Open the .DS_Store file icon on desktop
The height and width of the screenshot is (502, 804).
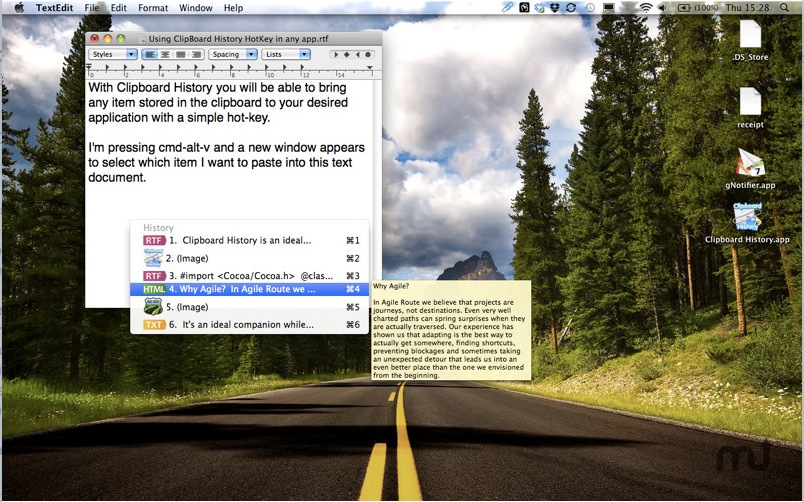click(750, 34)
